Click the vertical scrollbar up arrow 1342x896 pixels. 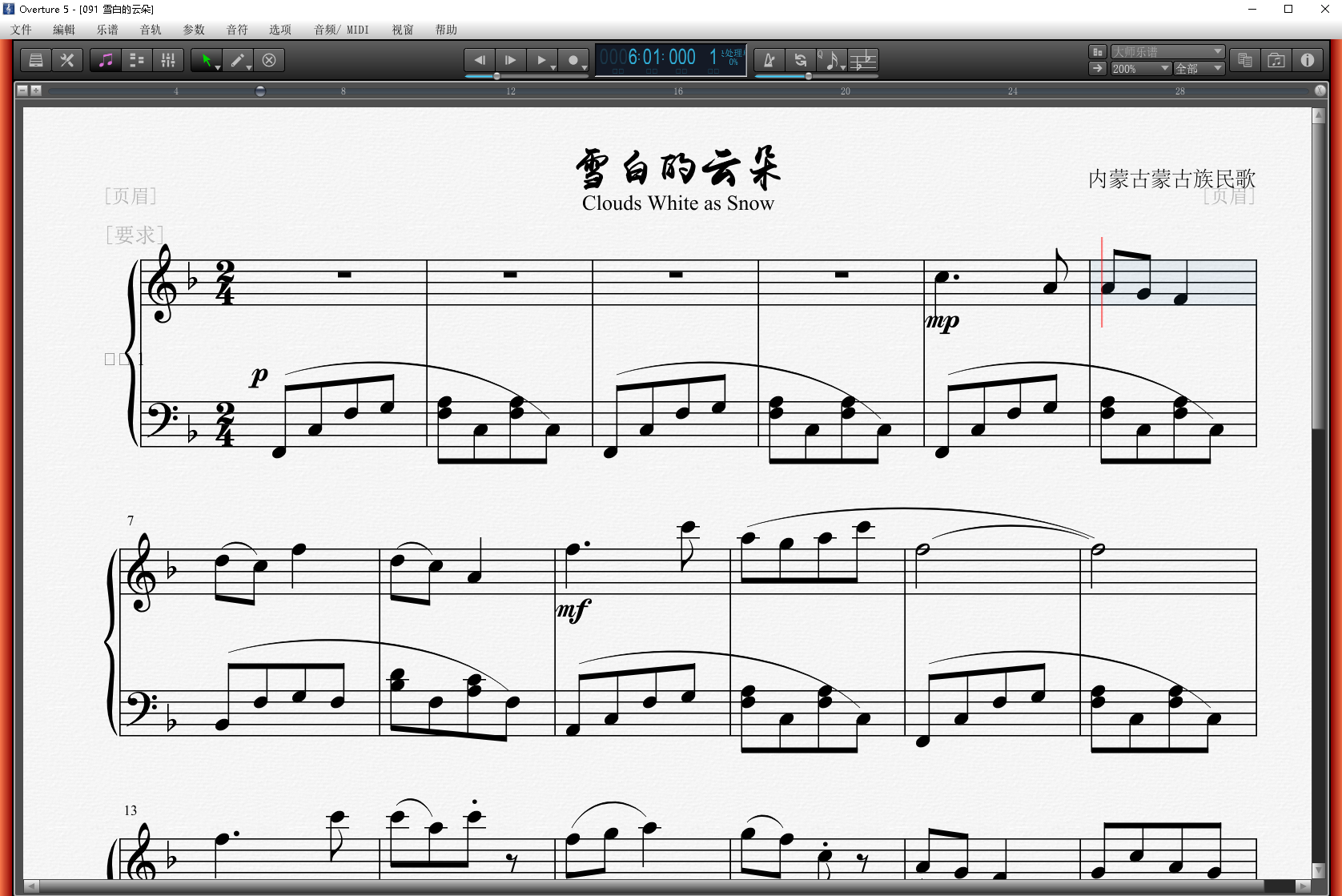click(x=1319, y=116)
